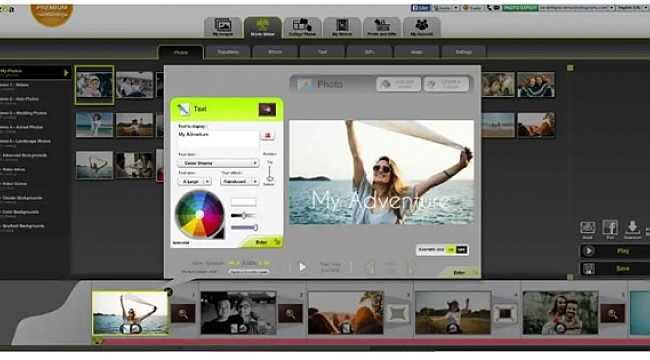Screen dimensions: 650x360
Task: Turn automatic crop ON
Action: pos(451,250)
